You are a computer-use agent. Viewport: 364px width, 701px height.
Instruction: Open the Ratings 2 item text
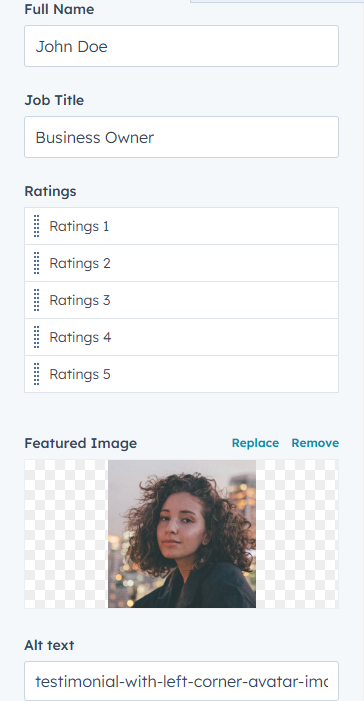pos(80,263)
